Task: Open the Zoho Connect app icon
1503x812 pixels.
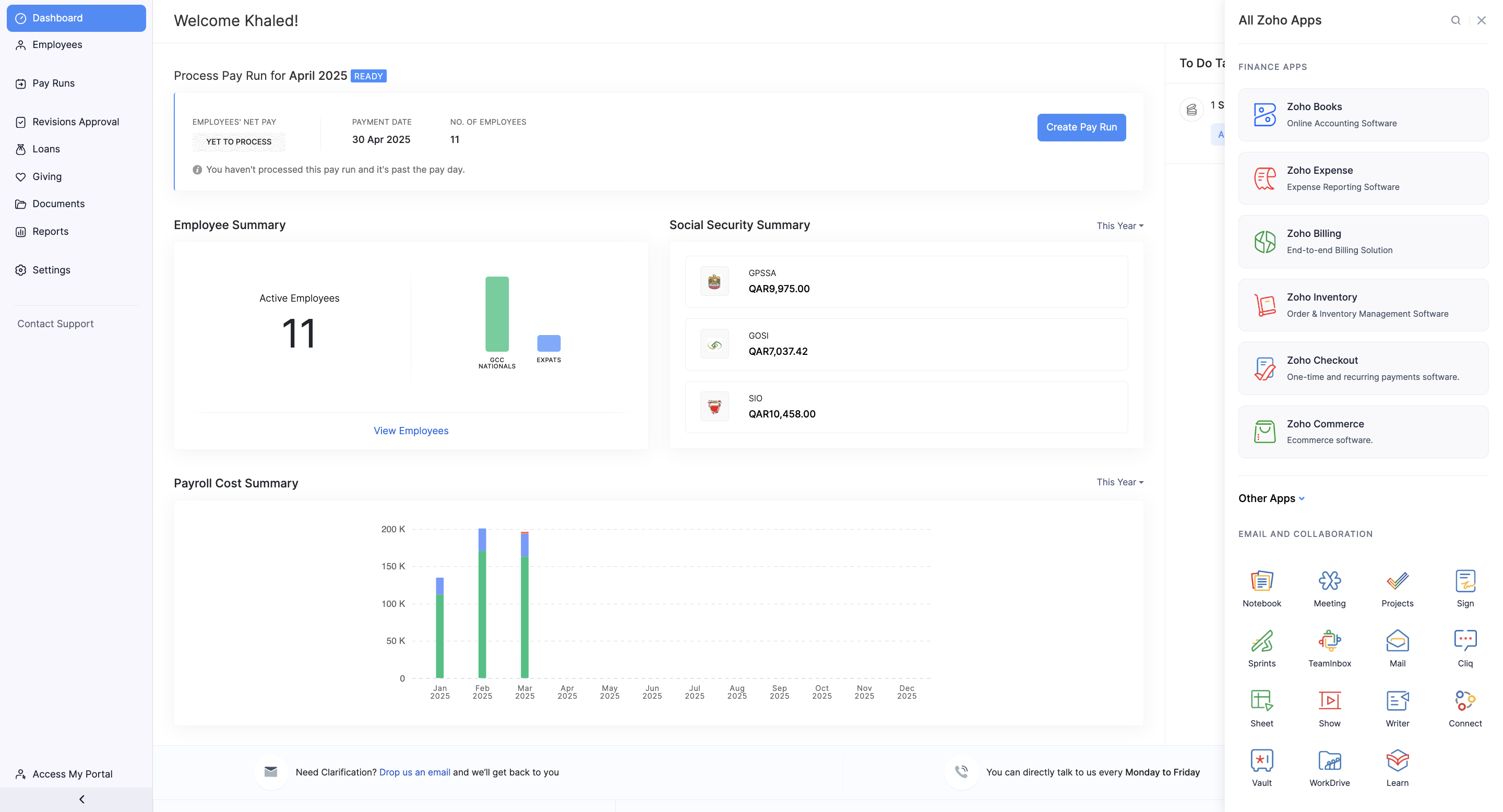Action: tap(1464, 701)
